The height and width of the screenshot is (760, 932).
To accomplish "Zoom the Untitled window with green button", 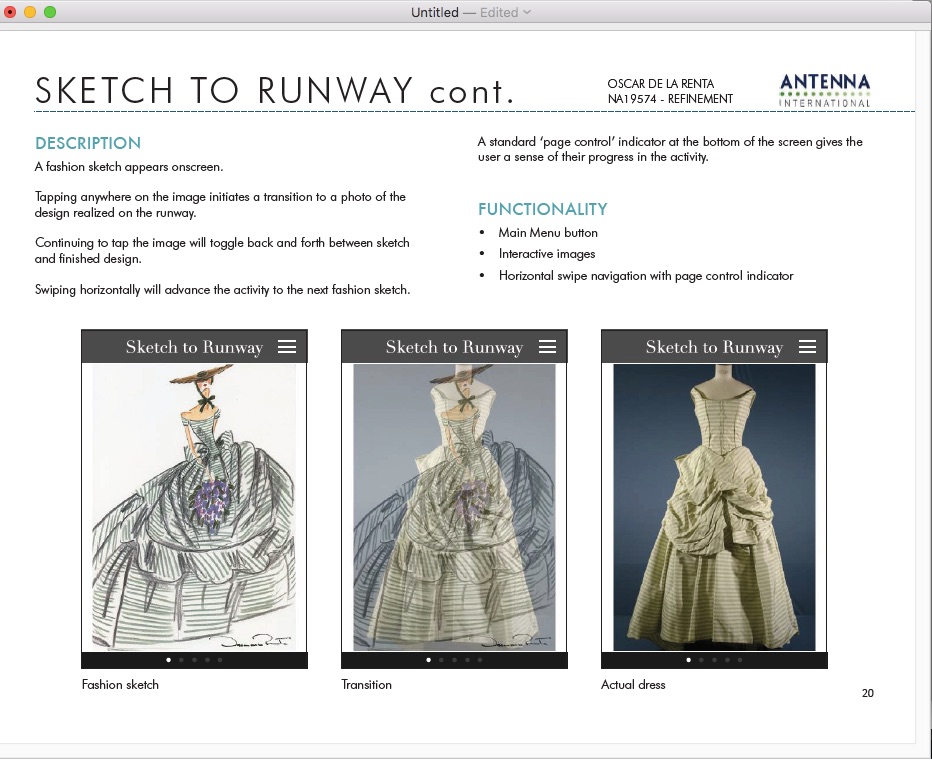I will click(x=50, y=12).
